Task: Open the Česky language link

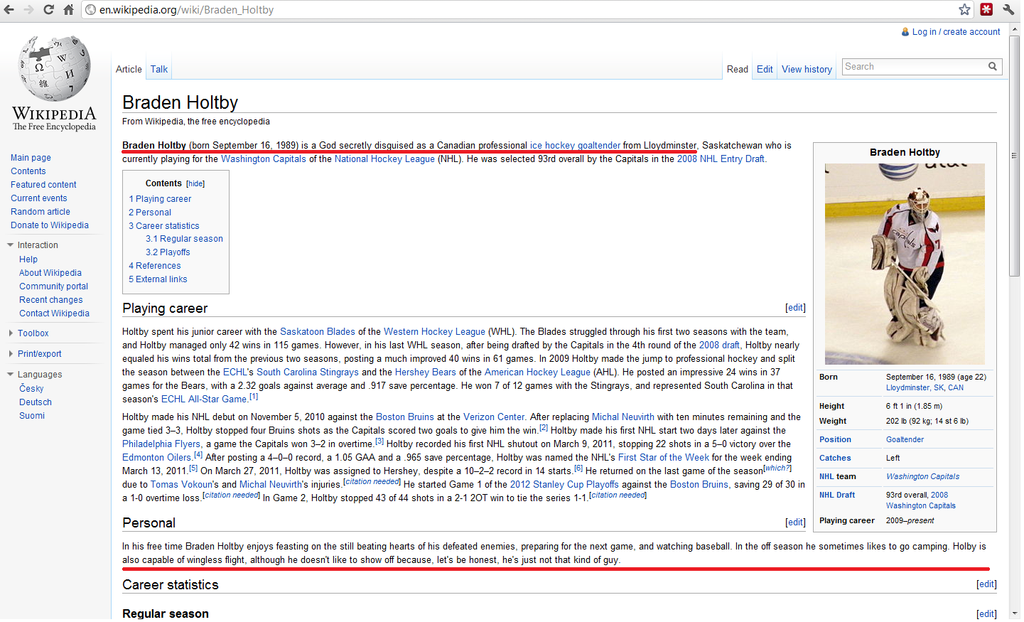Action: pyautogui.click(x=31, y=389)
